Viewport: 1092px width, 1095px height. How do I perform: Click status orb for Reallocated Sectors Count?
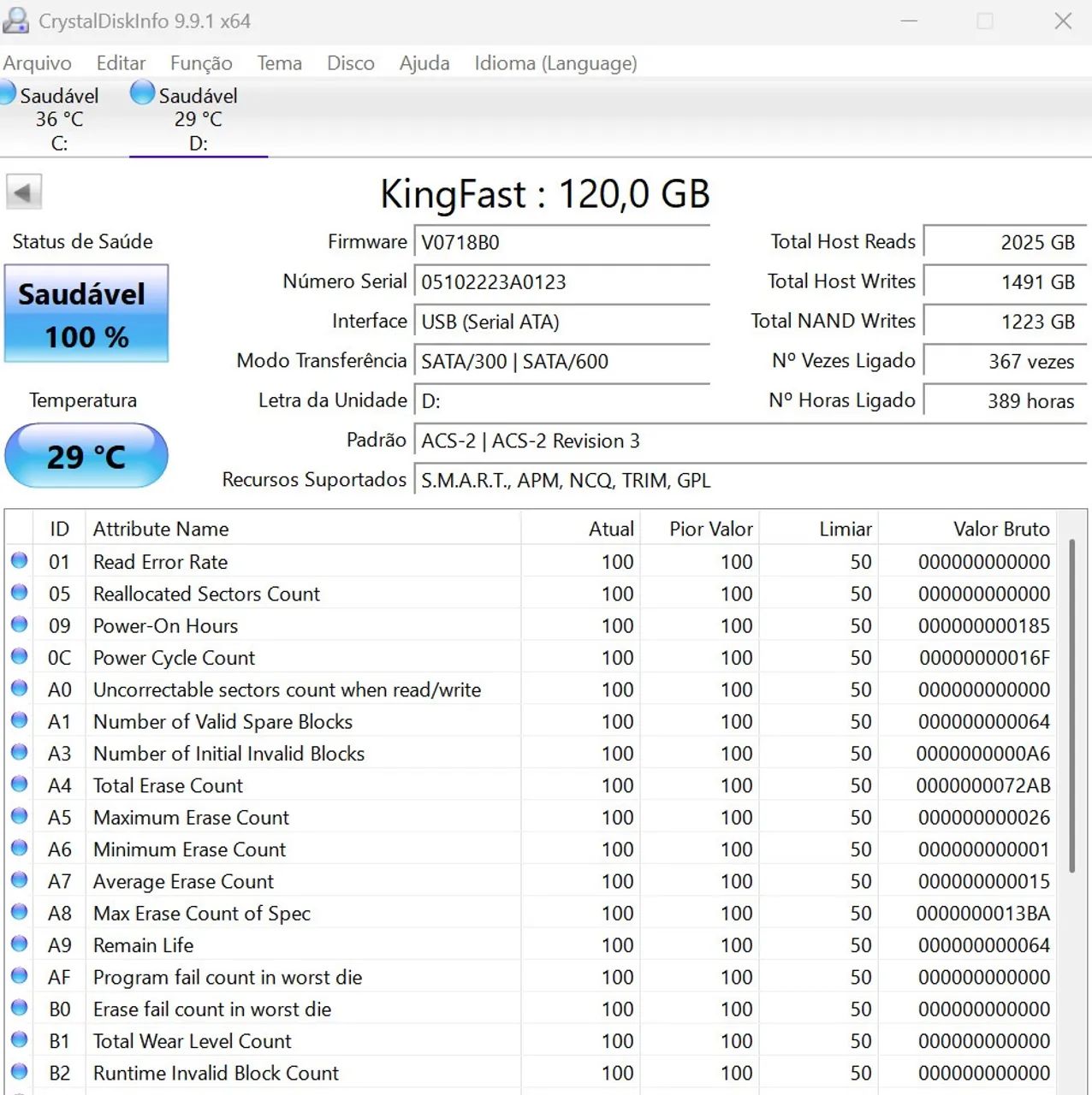(19, 593)
